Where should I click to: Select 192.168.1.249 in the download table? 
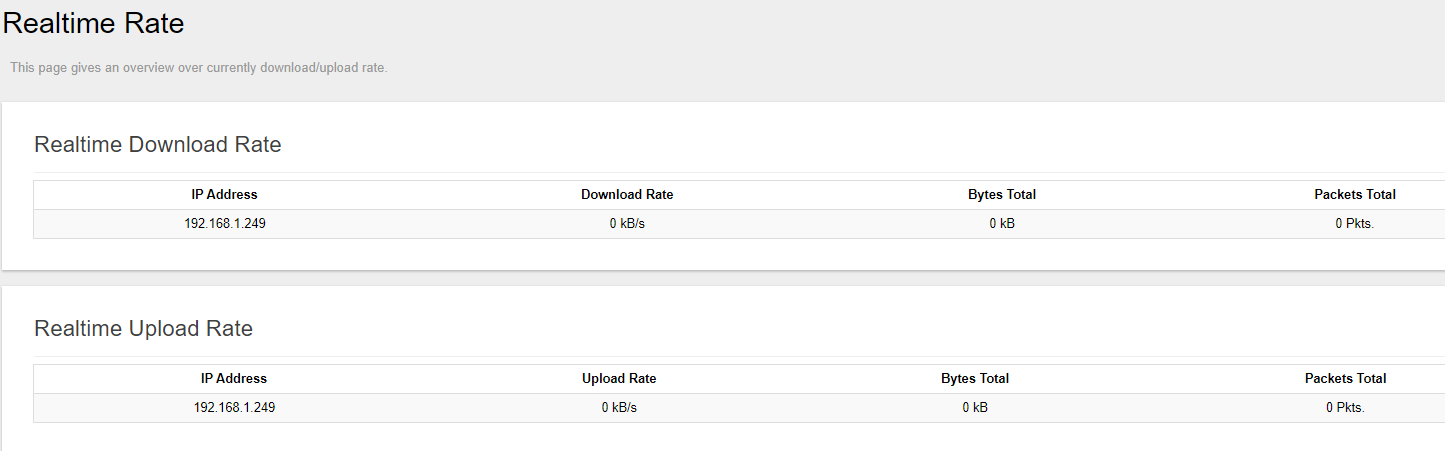tap(225, 224)
